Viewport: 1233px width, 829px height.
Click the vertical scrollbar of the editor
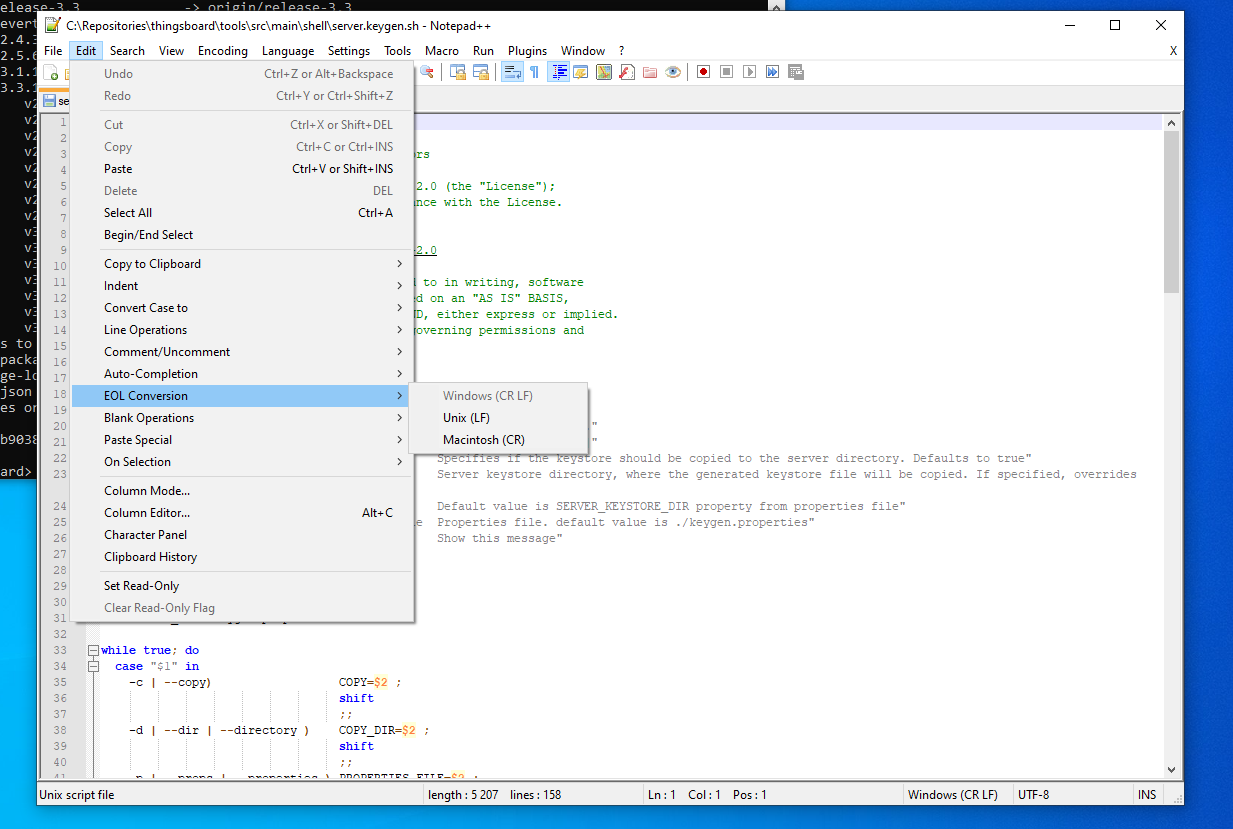pos(1172,446)
